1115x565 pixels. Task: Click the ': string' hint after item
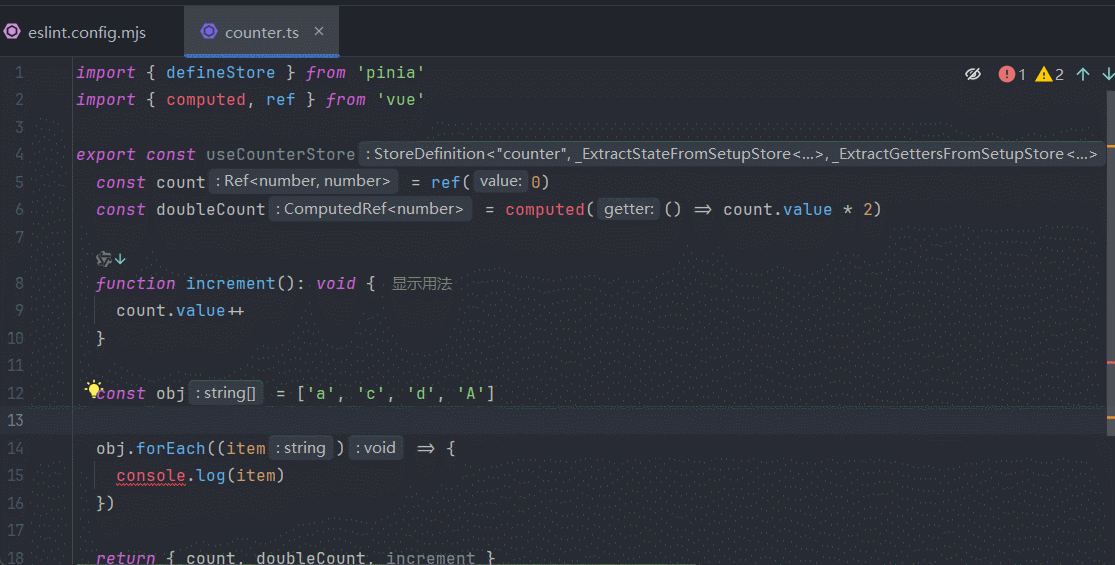tap(301, 448)
